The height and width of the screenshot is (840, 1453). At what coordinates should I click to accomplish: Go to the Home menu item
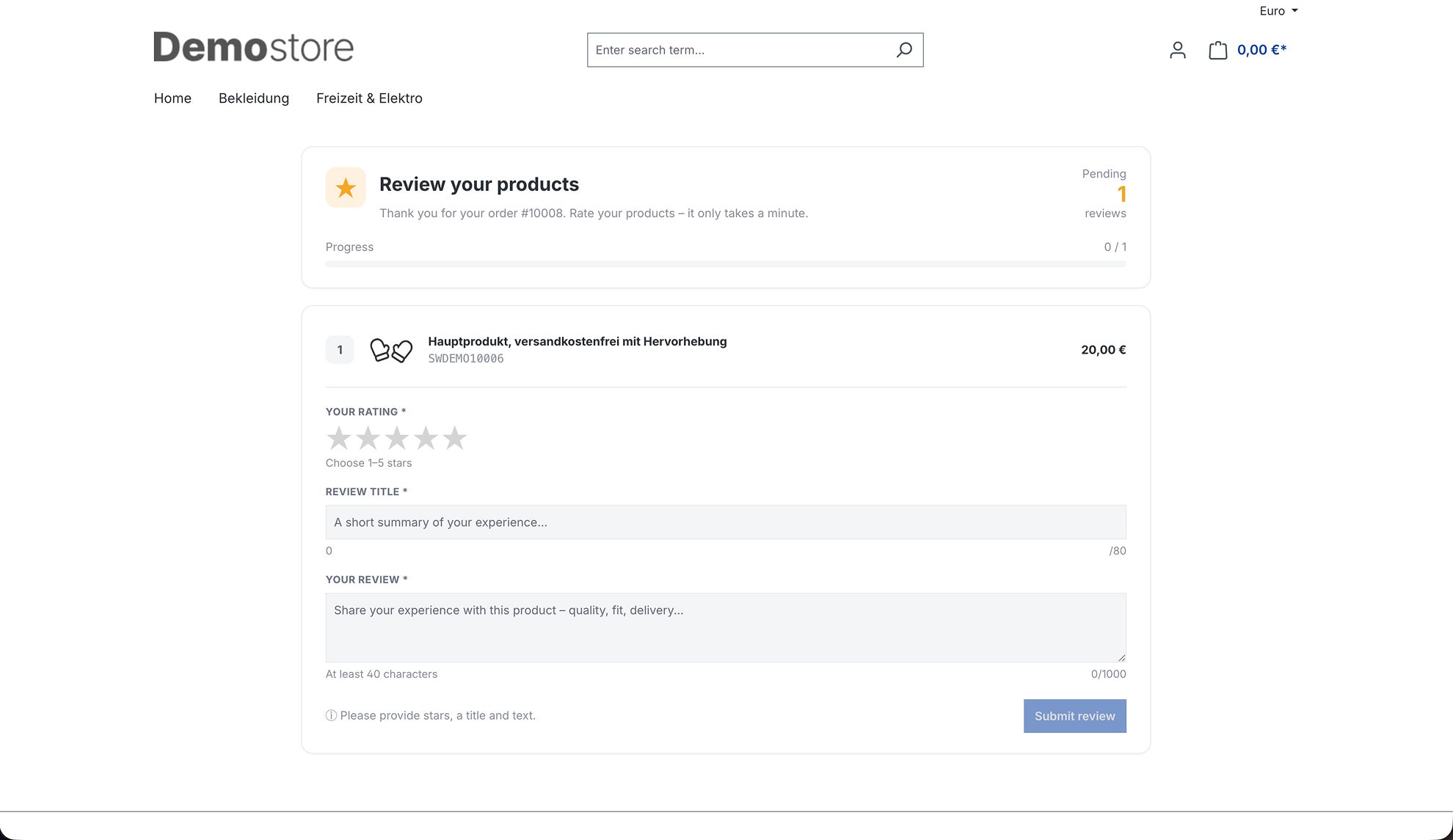point(172,98)
